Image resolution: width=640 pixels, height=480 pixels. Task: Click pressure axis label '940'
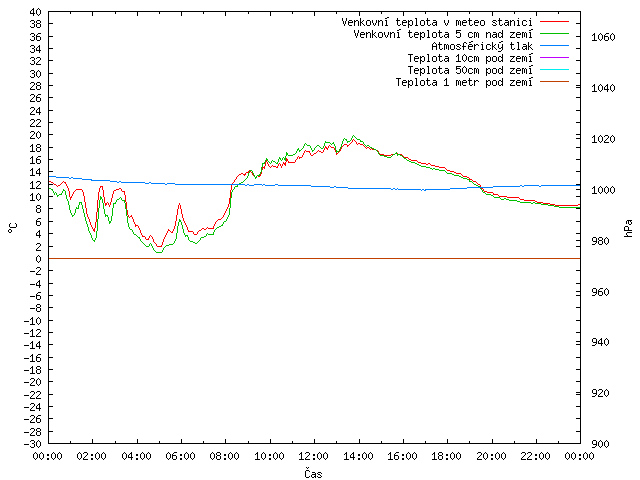point(600,342)
